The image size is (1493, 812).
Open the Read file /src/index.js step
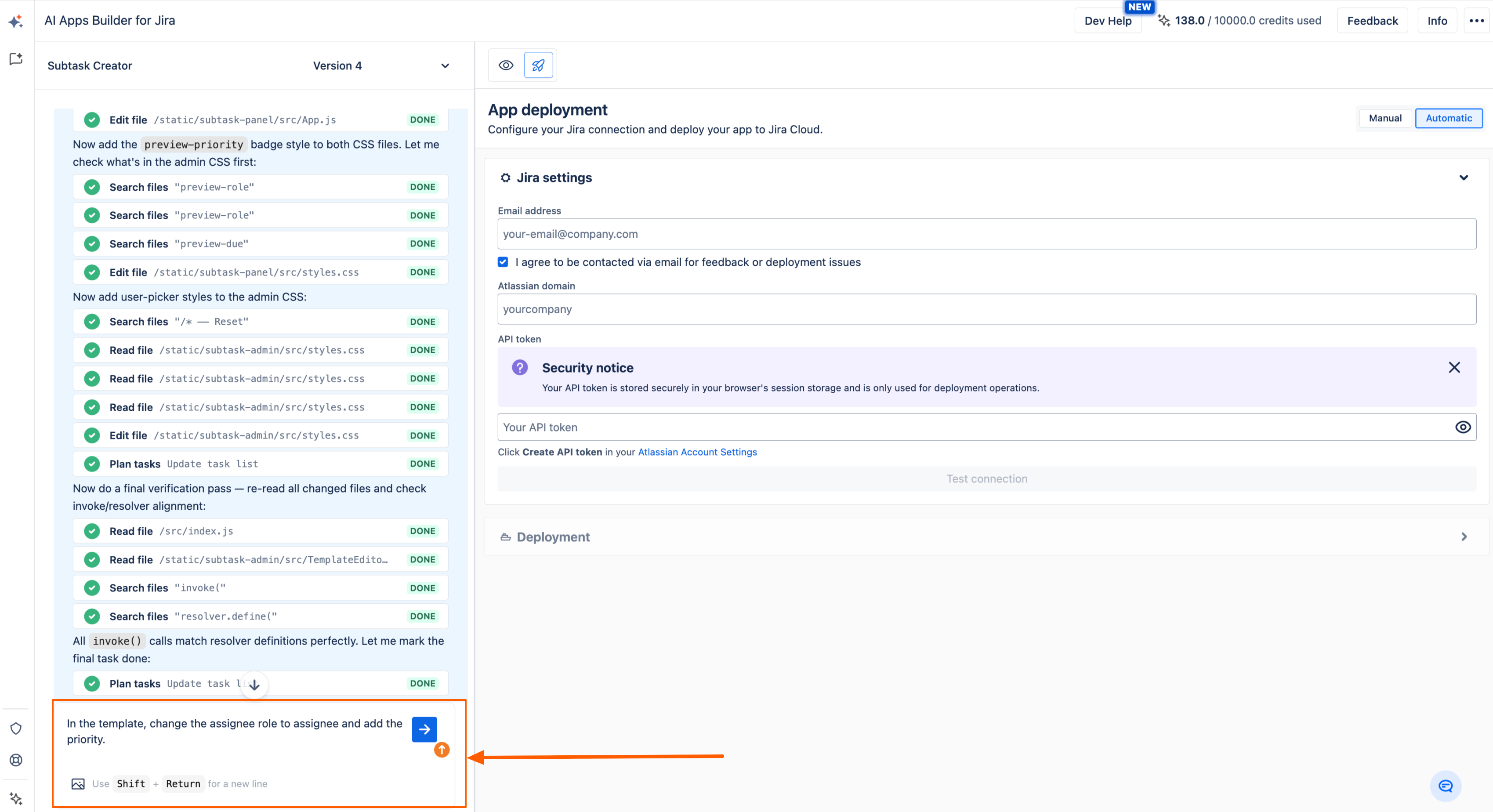(261, 531)
